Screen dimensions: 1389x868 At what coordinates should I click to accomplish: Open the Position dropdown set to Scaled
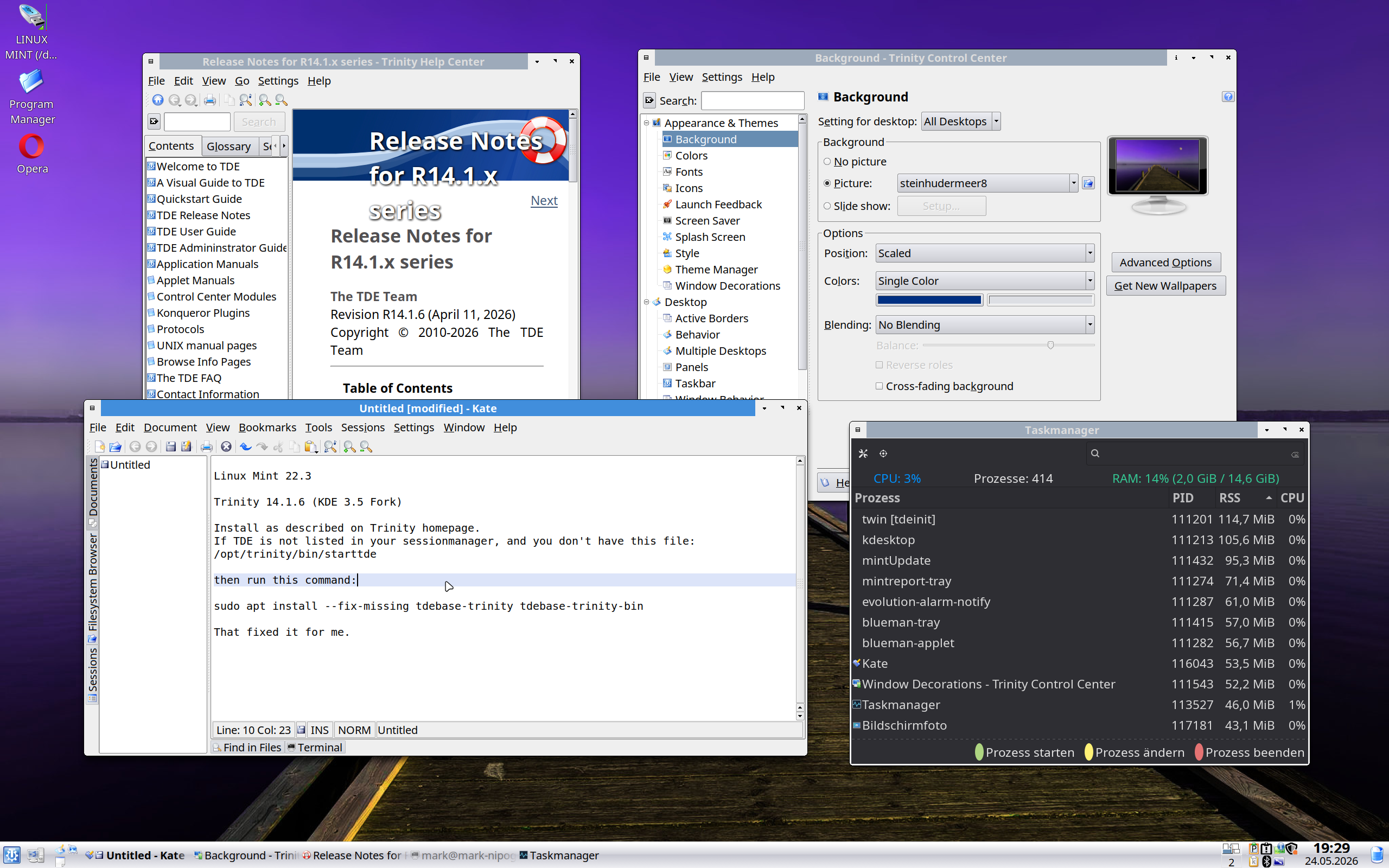[x=985, y=253]
